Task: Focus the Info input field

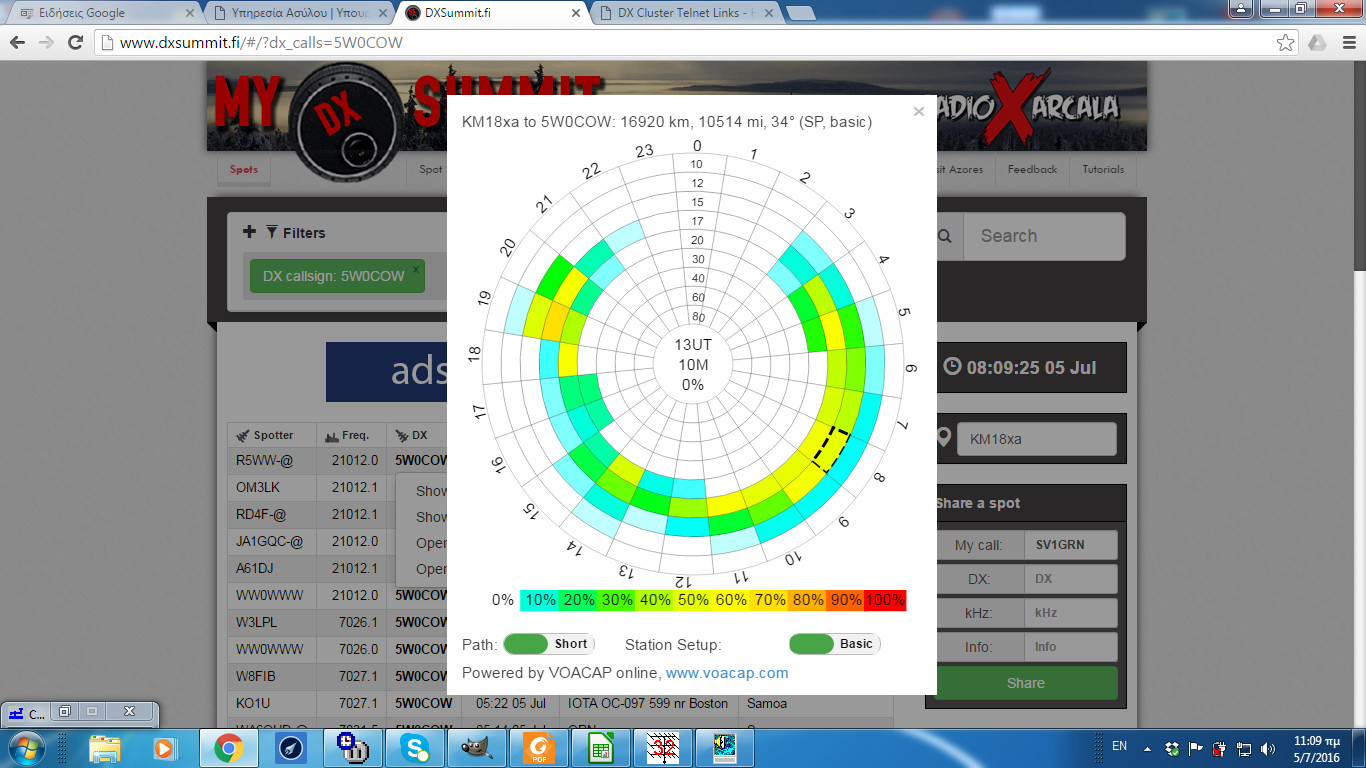Action: coord(1071,647)
